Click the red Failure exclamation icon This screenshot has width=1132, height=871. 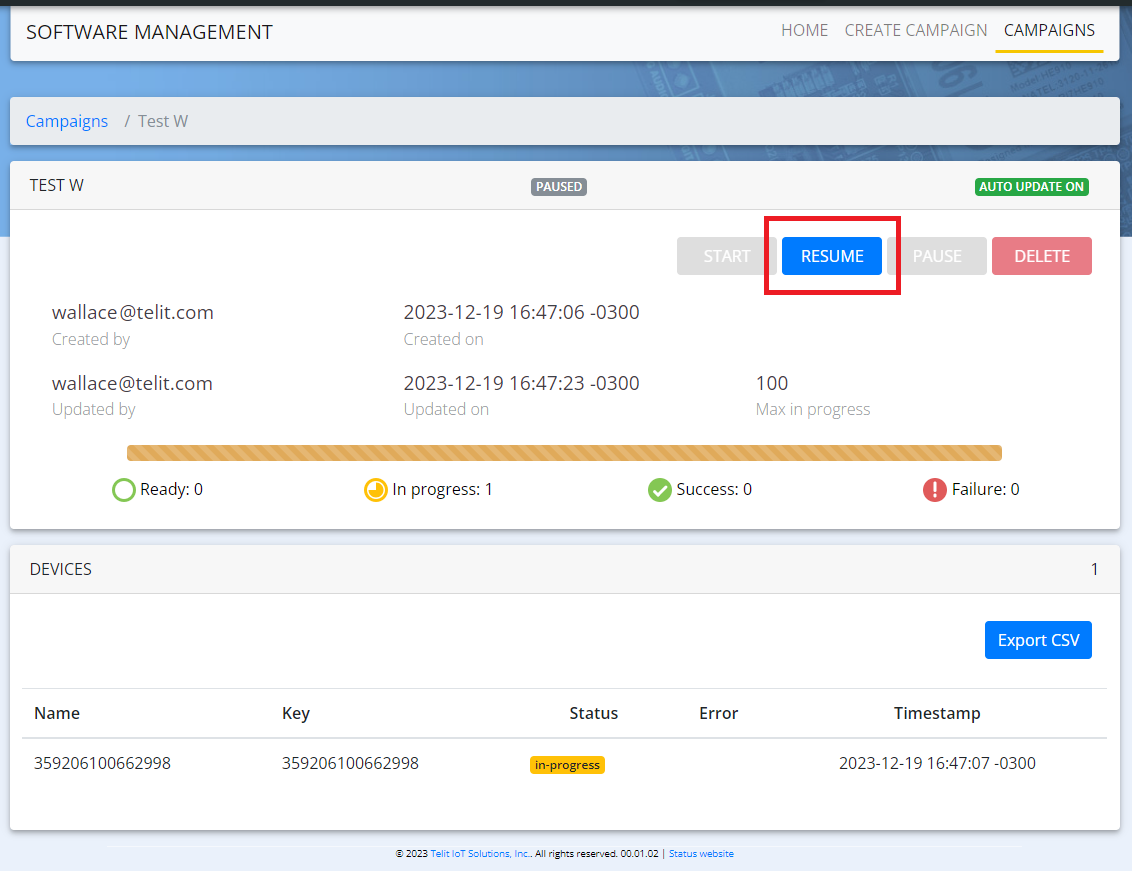[934, 490]
